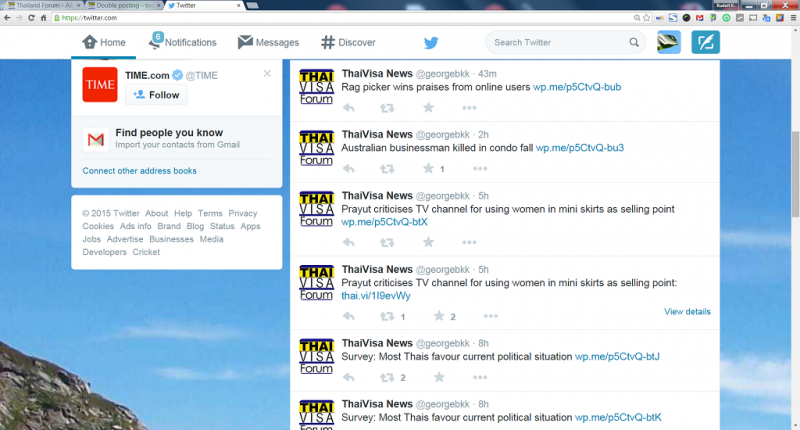The height and width of the screenshot is (430, 800).
Task: Go to the Twitter Home tab
Action: click(104, 42)
